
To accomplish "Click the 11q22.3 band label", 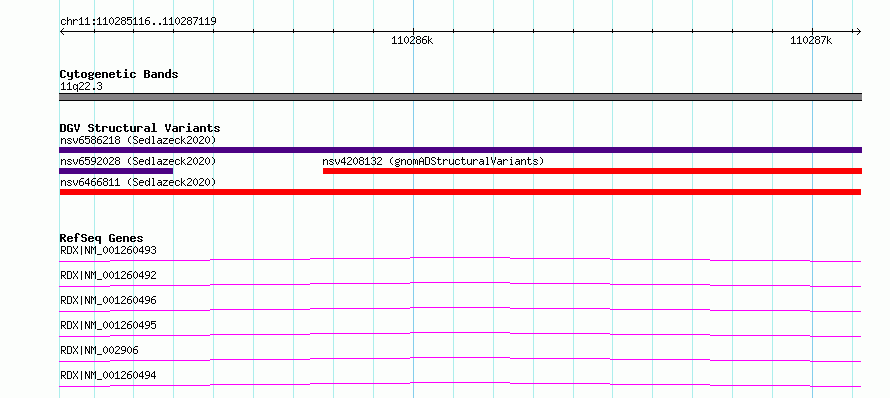I will 81,87.
